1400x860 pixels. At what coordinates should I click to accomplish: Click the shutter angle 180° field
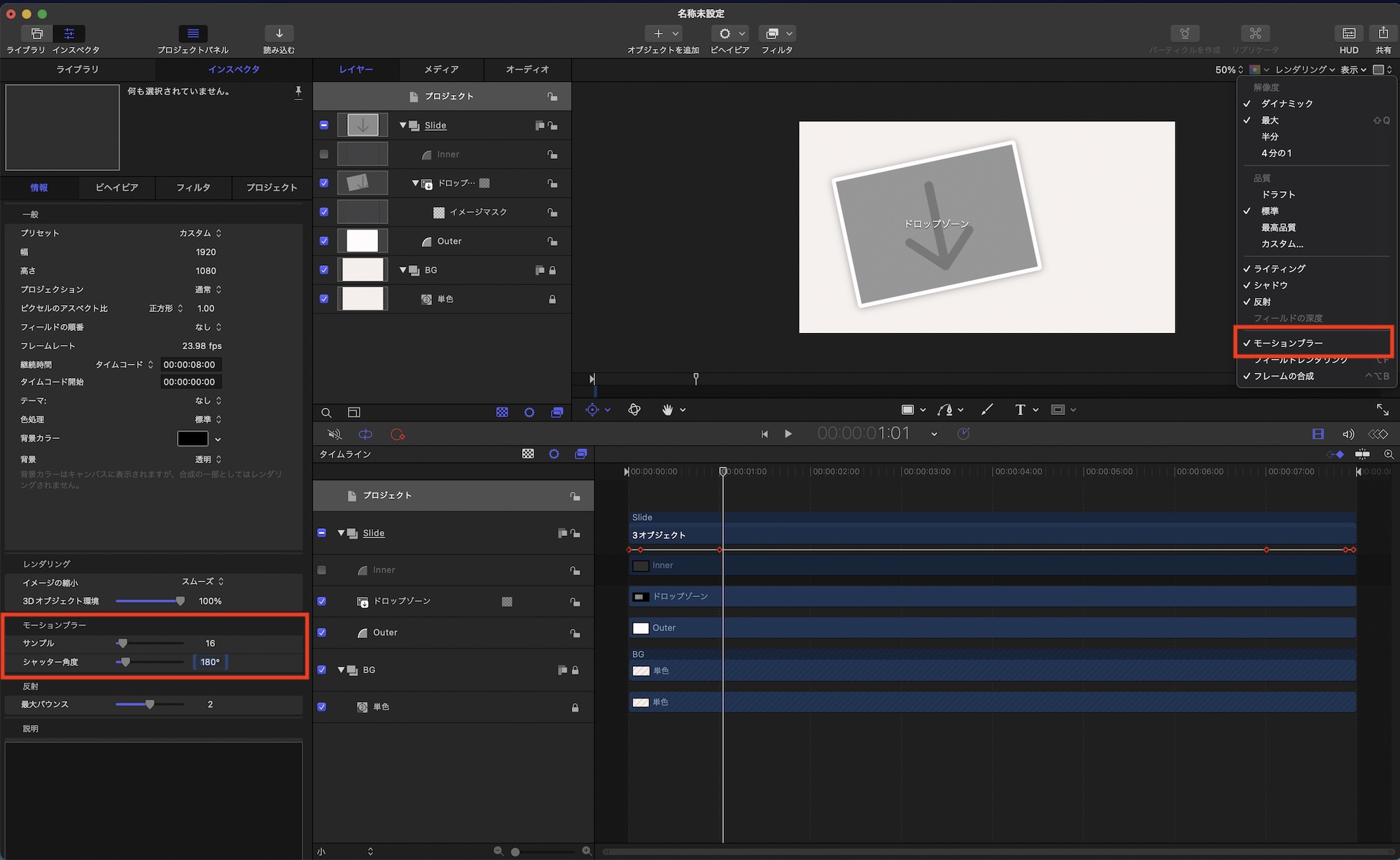[210, 662]
